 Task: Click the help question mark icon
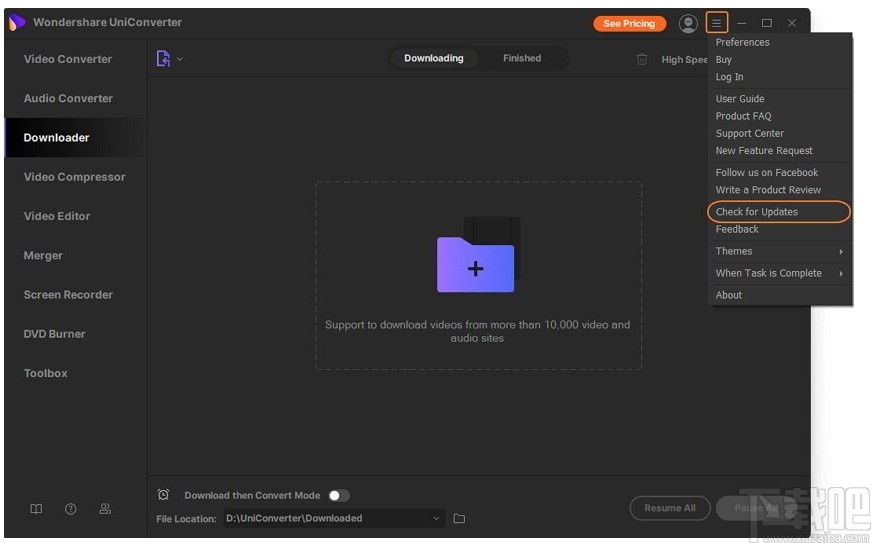71,508
